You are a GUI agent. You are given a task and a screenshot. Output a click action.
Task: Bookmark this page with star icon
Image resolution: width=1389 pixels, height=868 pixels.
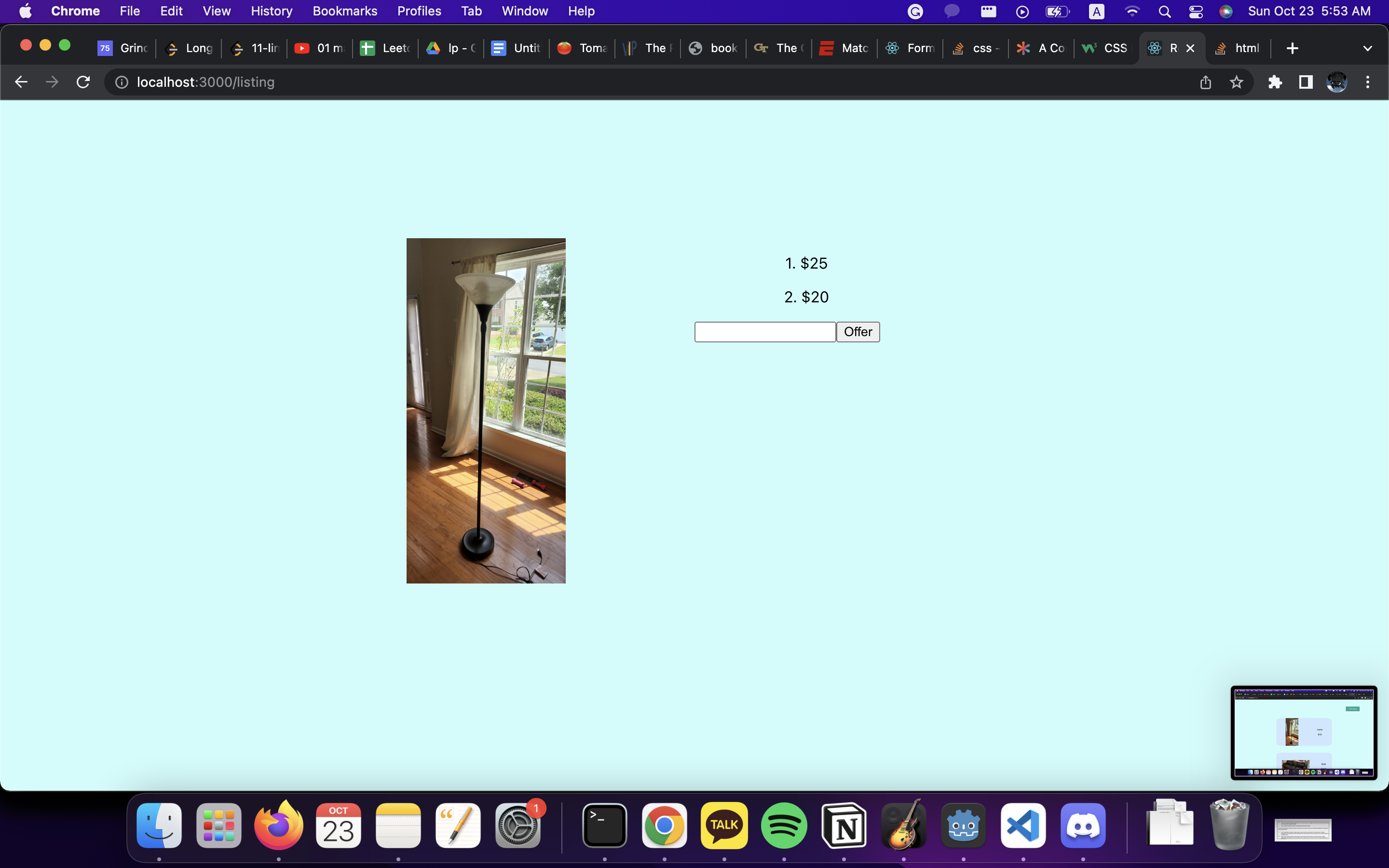click(1236, 82)
